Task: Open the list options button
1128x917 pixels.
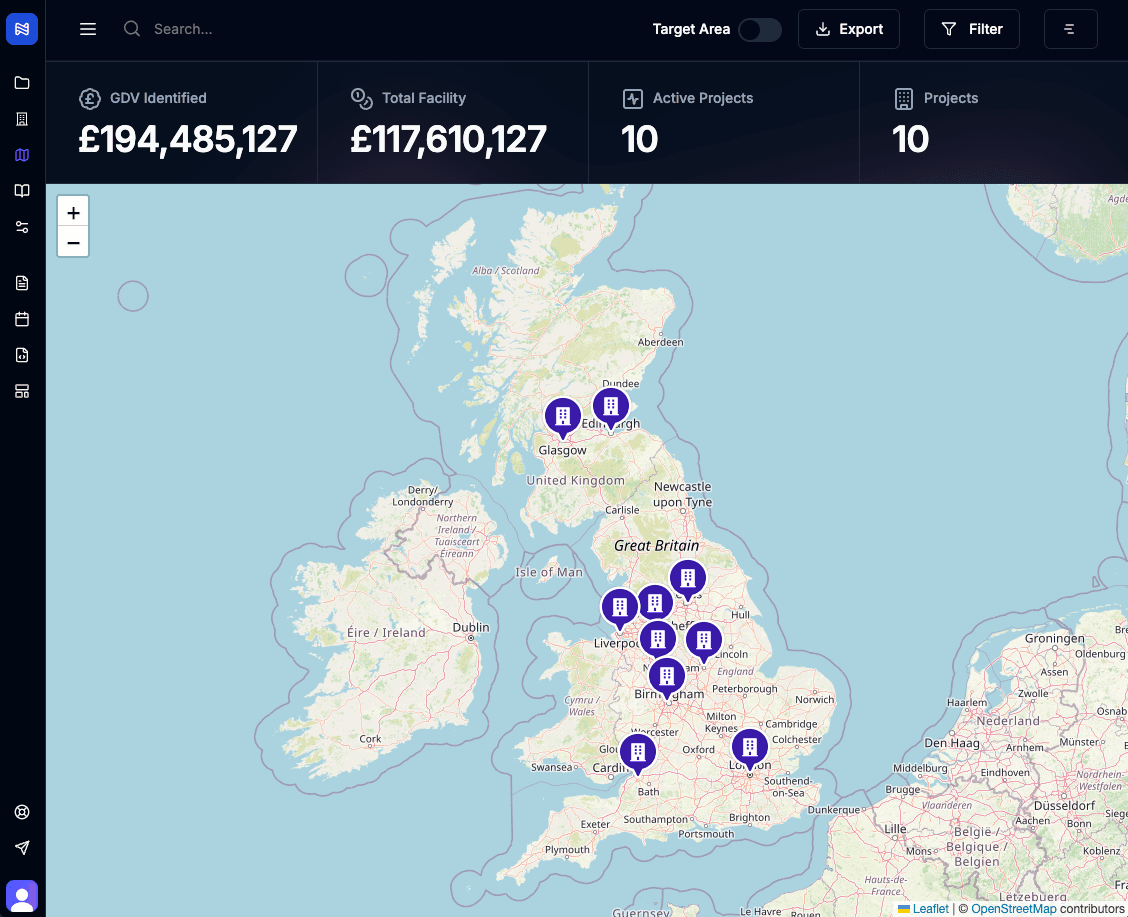Action: point(1070,29)
